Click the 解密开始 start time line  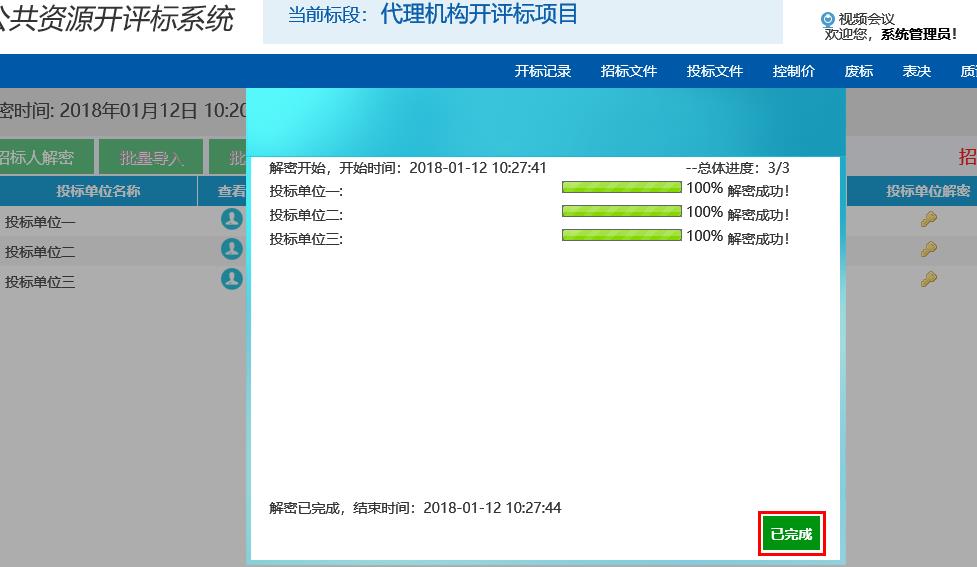(x=407, y=168)
